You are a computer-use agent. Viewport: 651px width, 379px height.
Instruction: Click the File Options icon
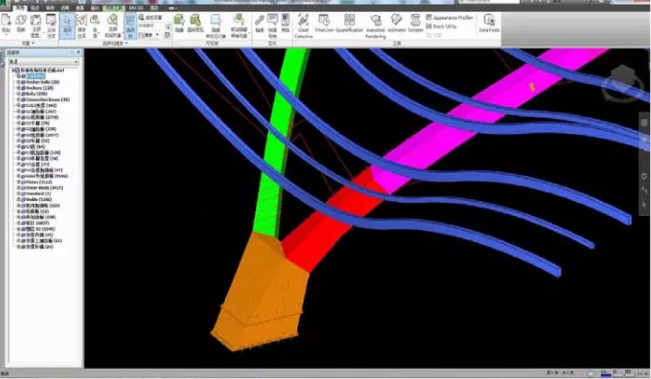51,26
